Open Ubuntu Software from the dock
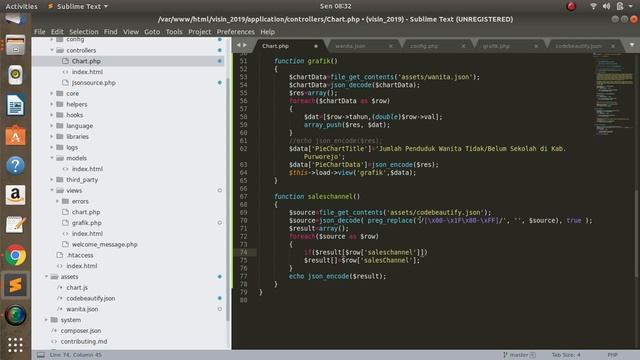This screenshot has height=360, width=640. click(x=16, y=136)
